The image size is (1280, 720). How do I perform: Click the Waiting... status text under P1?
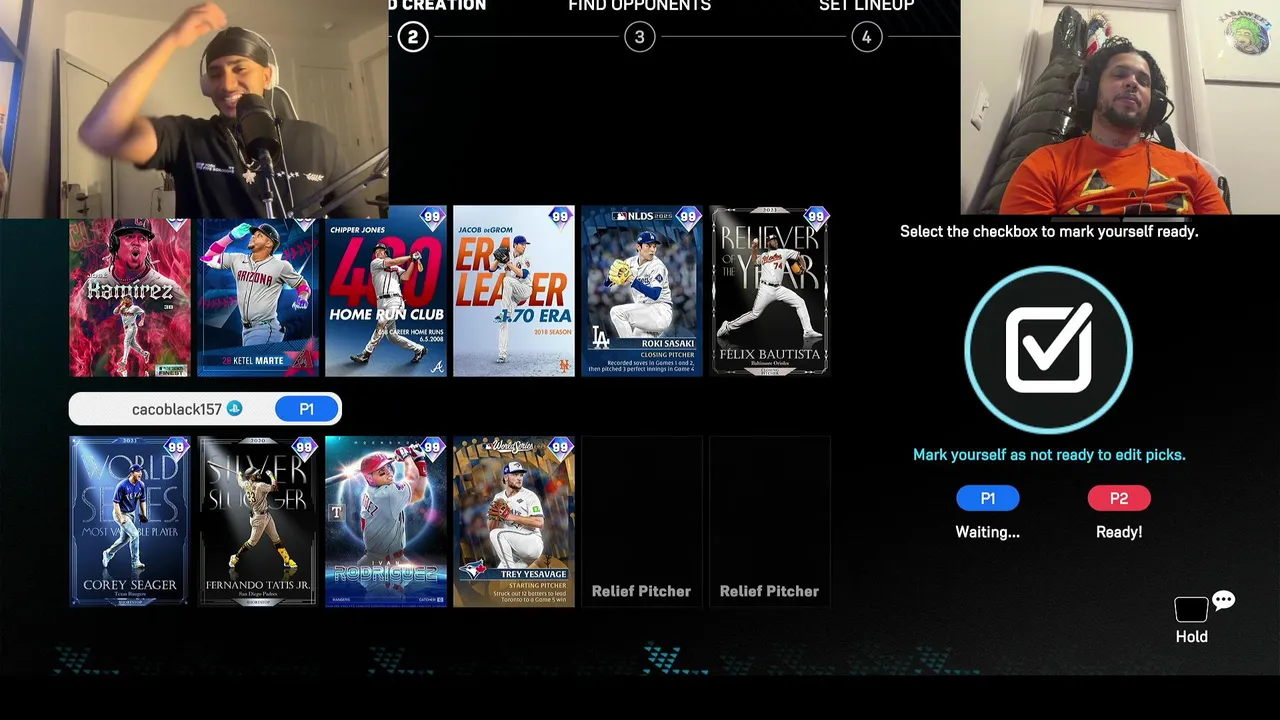[987, 532]
